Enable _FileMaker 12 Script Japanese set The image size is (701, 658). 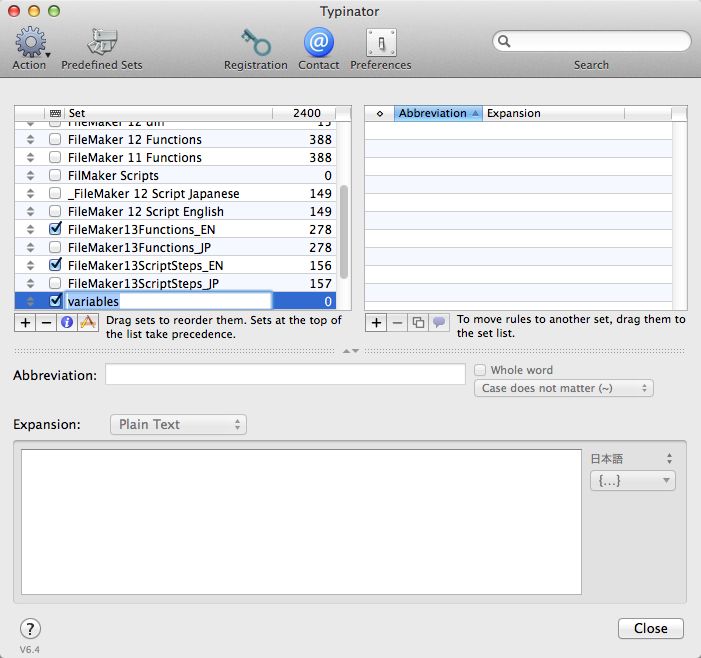point(55,193)
